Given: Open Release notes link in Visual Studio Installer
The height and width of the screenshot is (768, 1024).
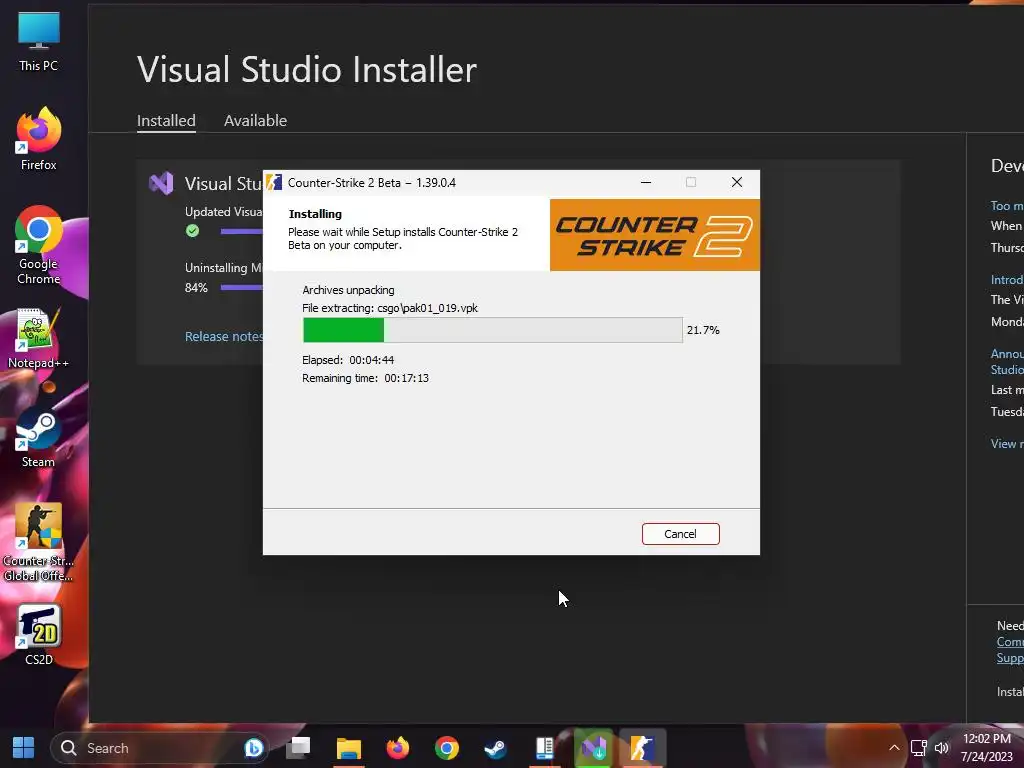Looking at the screenshot, I should point(224,336).
